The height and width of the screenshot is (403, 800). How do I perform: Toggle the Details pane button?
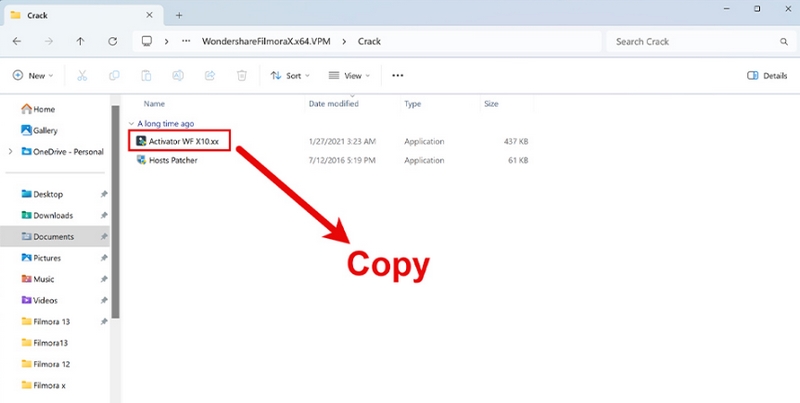pyautogui.click(x=767, y=75)
